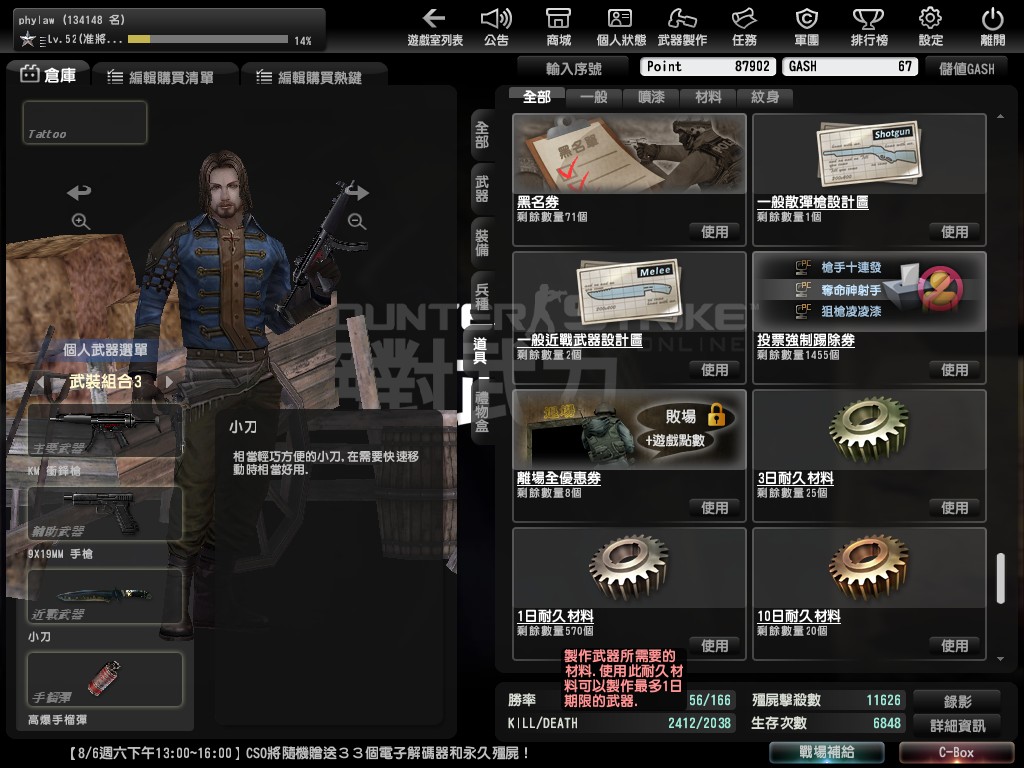Use the 3-day durability material
Image resolution: width=1024 pixels, height=768 pixels.
(954, 507)
